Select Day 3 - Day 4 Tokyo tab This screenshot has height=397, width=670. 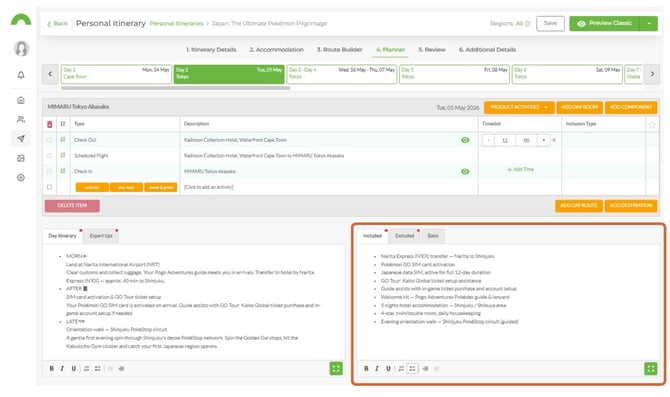point(342,74)
